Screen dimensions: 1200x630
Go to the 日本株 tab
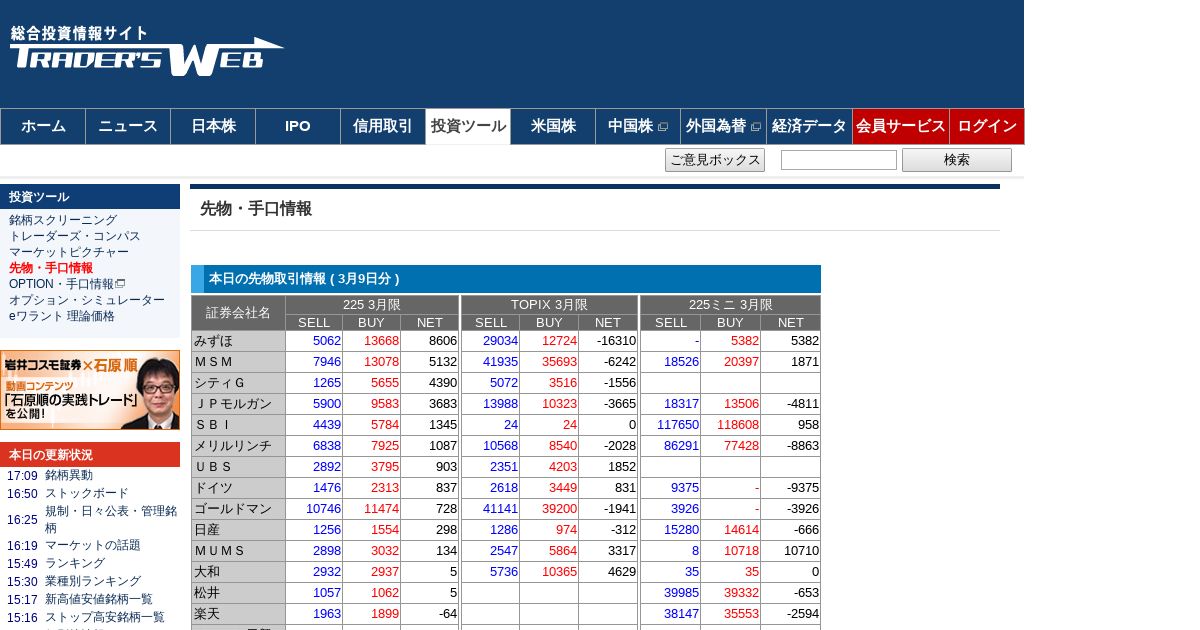tap(213, 126)
